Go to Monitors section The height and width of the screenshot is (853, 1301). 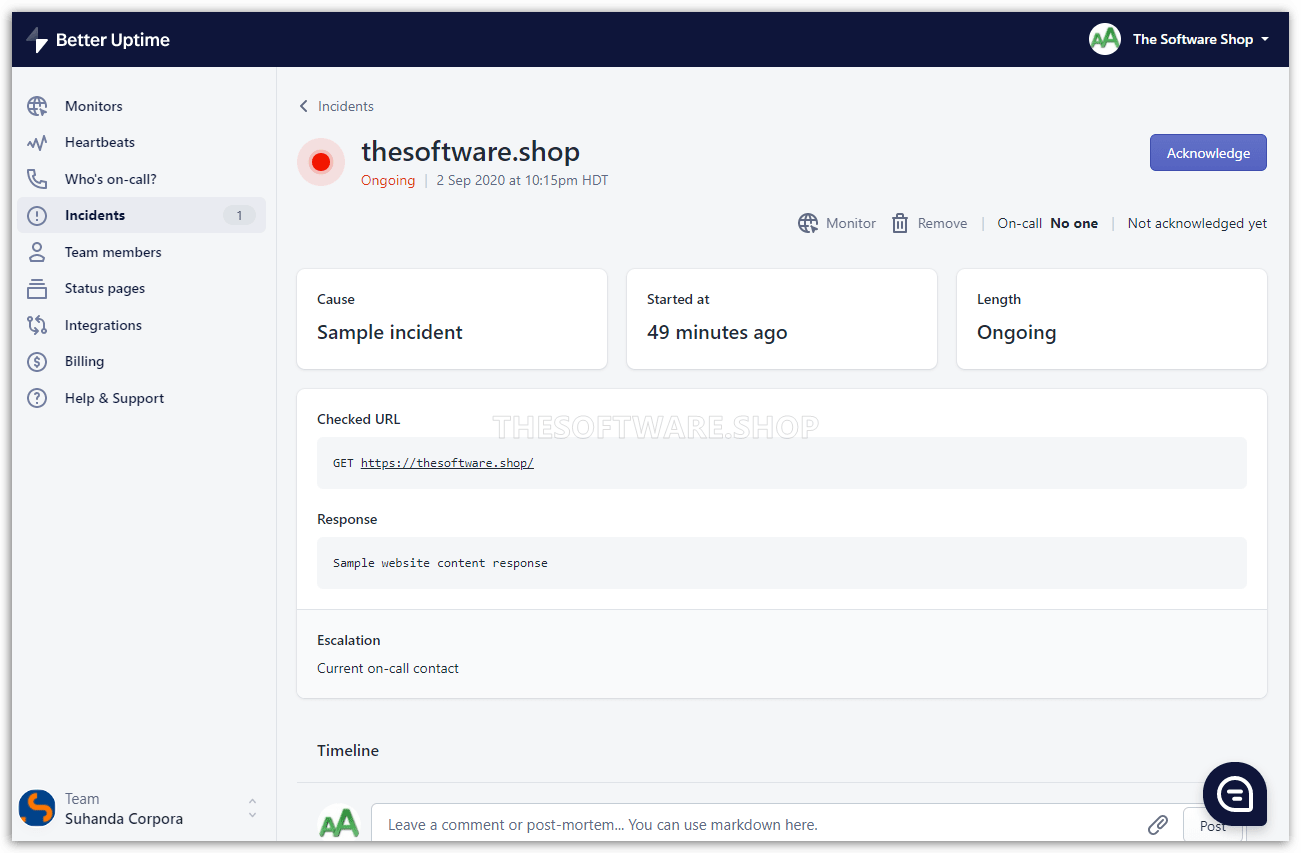94,106
